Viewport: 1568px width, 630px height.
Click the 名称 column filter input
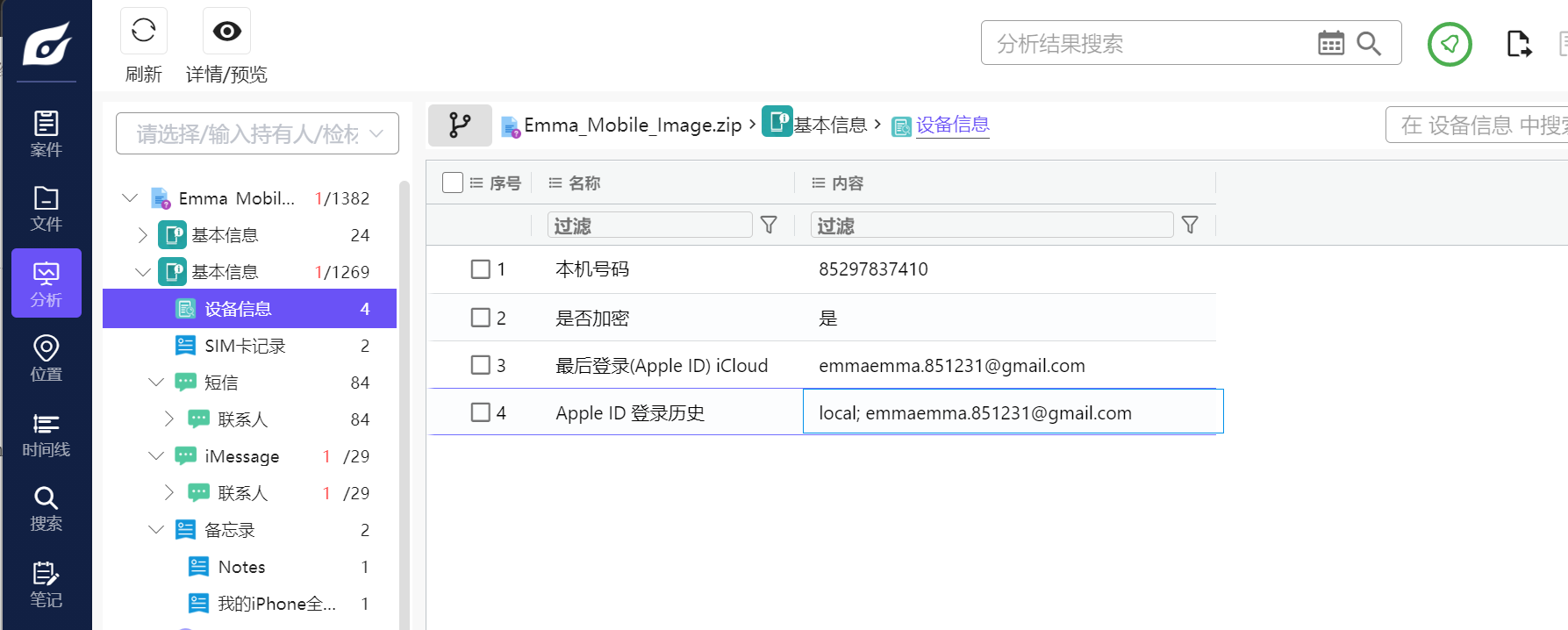click(650, 226)
